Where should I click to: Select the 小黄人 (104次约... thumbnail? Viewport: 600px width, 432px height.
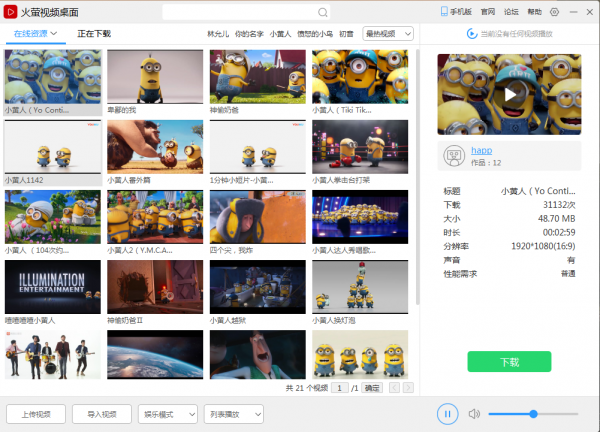click(x=53, y=217)
